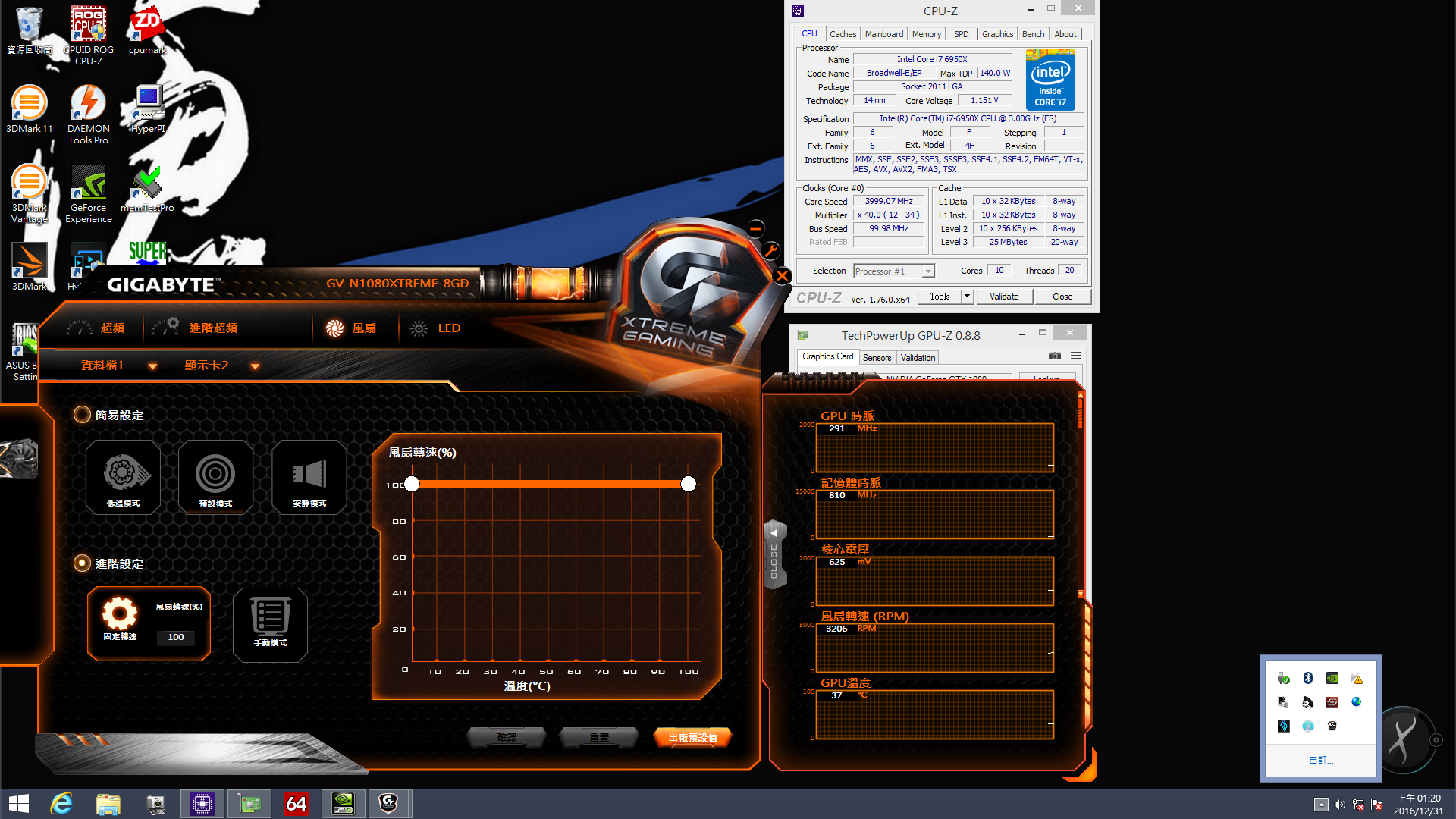The height and width of the screenshot is (819, 1456).
Task: Collapse the monitor panel via CLOSE handle
Action: 774,555
